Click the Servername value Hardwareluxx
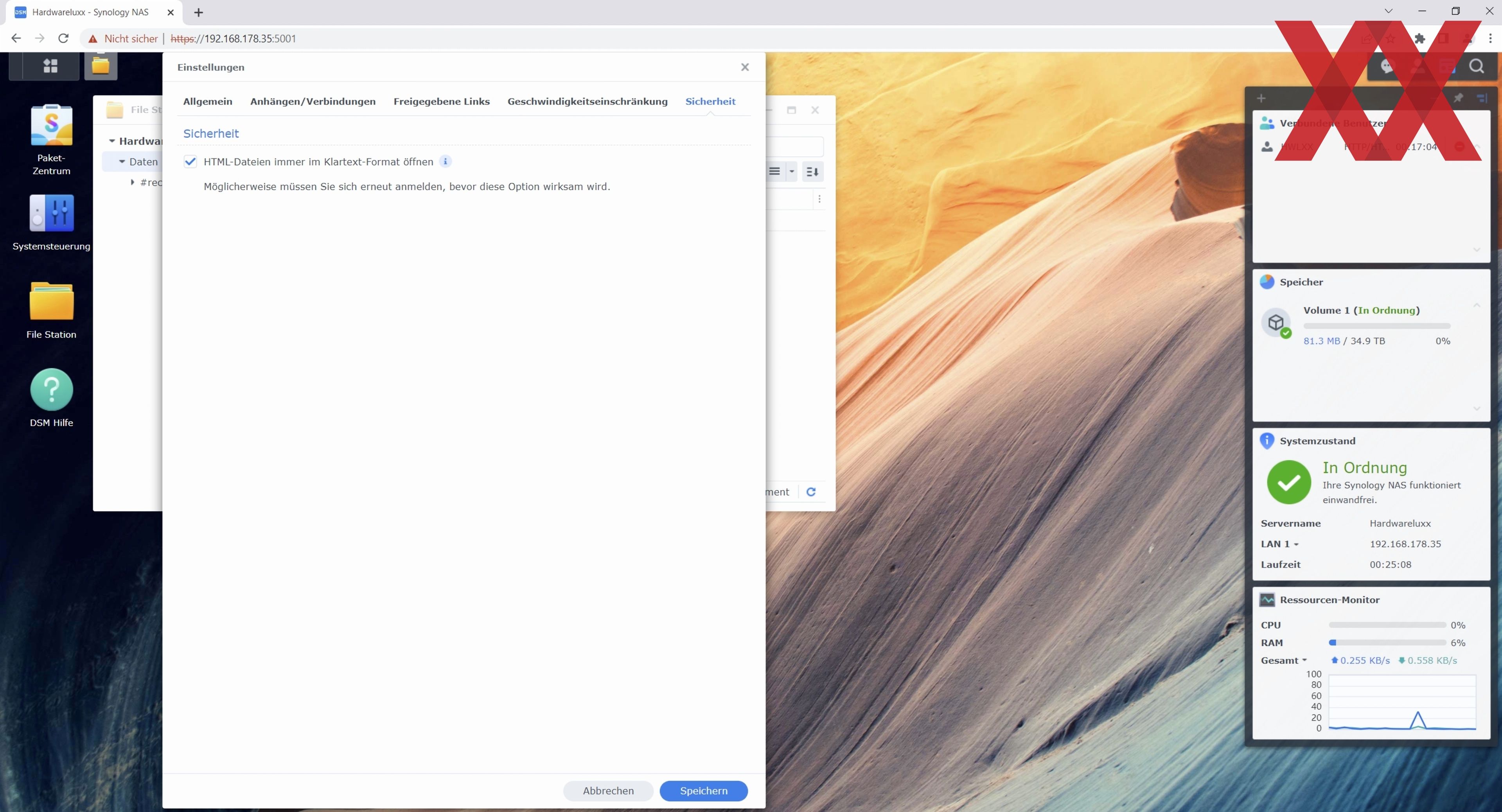 1400,523
